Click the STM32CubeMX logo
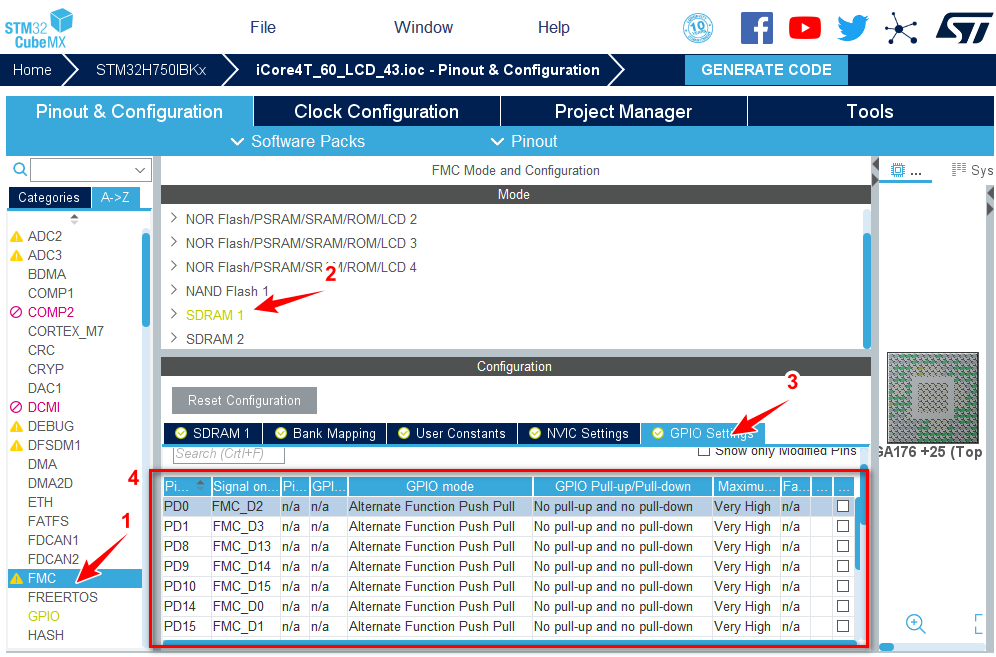This screenshot has height=657, width=996. [x=39, y=27]
